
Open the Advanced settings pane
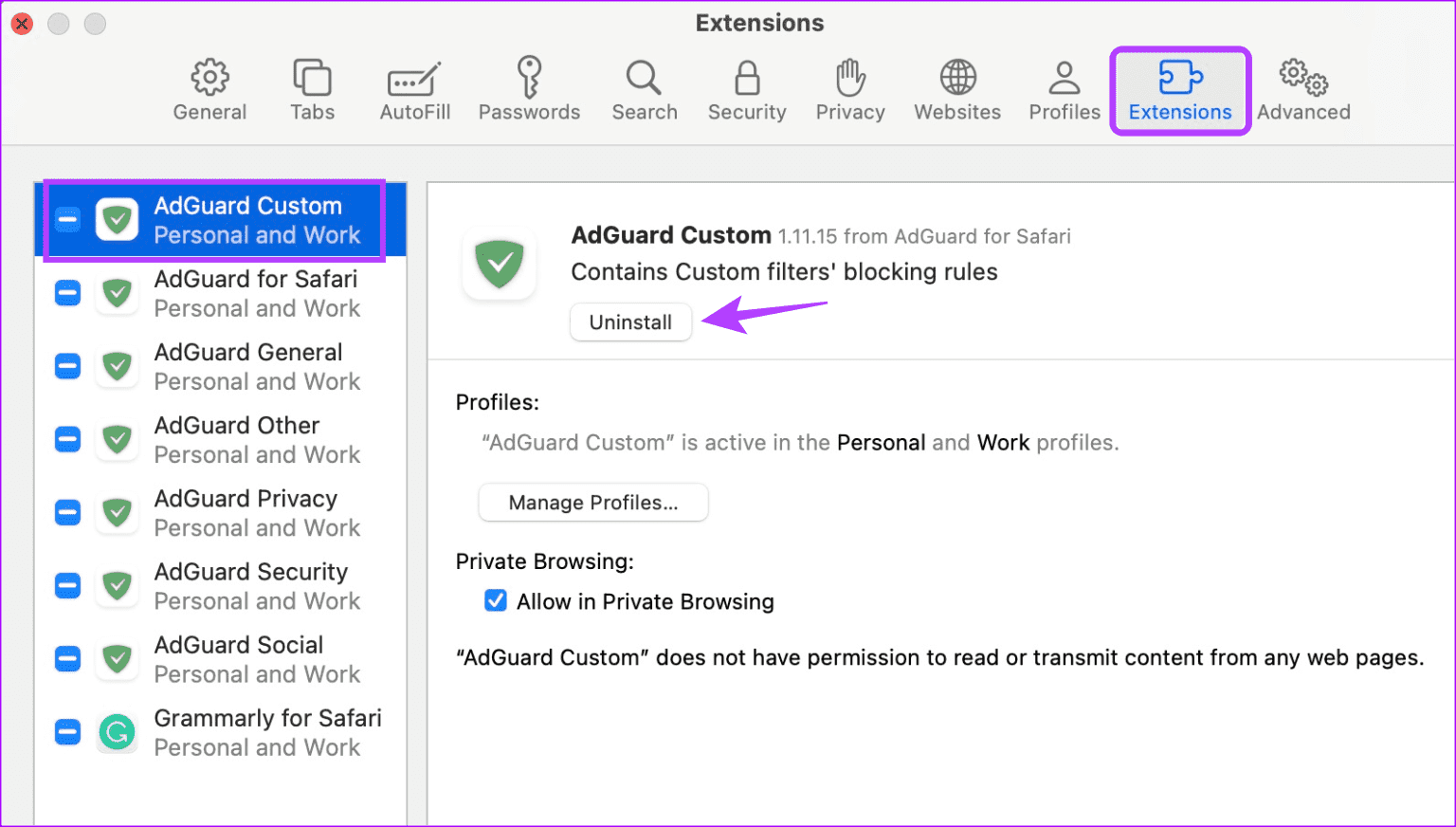(x=1303, y=88)
